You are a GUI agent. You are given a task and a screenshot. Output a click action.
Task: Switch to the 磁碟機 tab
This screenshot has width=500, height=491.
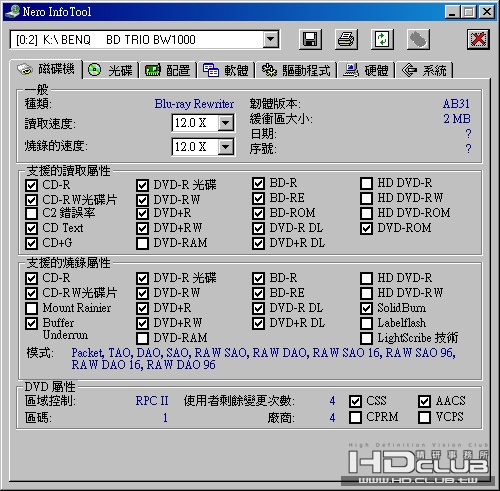tap(46, 69)
